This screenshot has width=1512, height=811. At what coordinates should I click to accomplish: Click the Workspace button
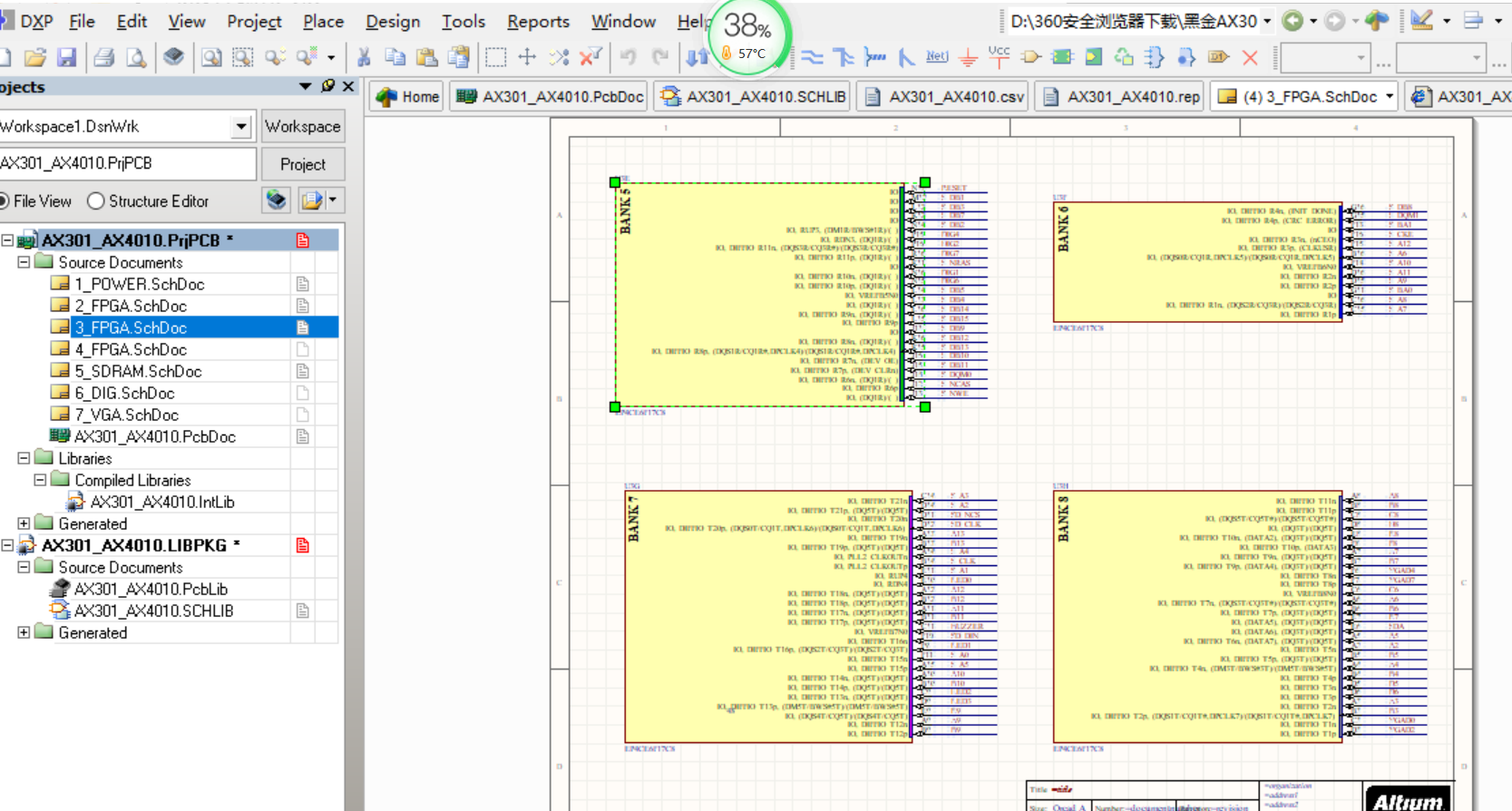tap(303, 126)
